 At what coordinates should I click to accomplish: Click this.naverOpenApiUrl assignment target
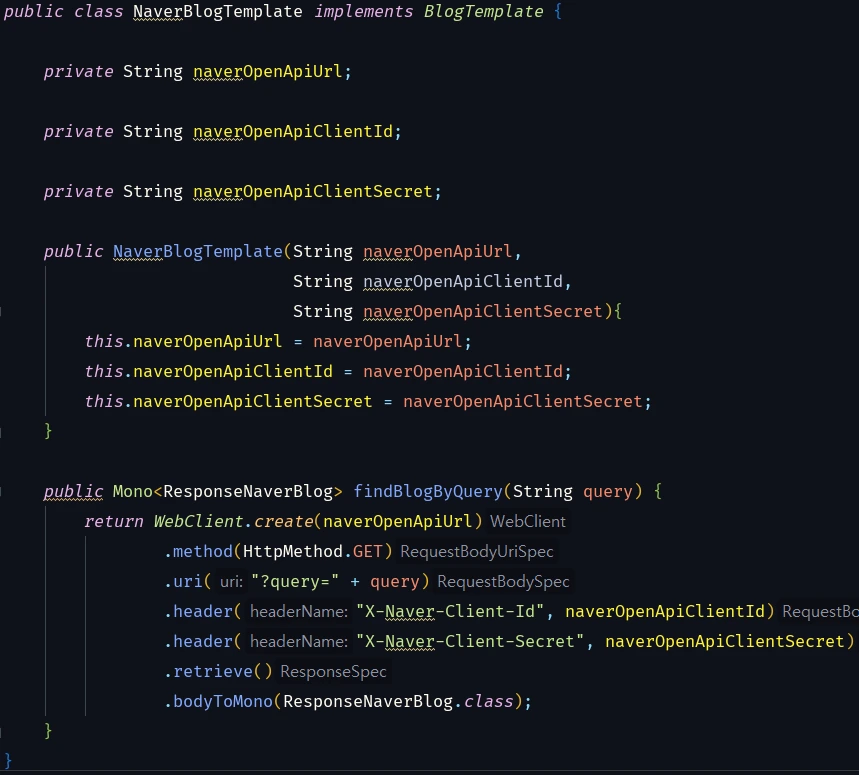coord(183,342)
